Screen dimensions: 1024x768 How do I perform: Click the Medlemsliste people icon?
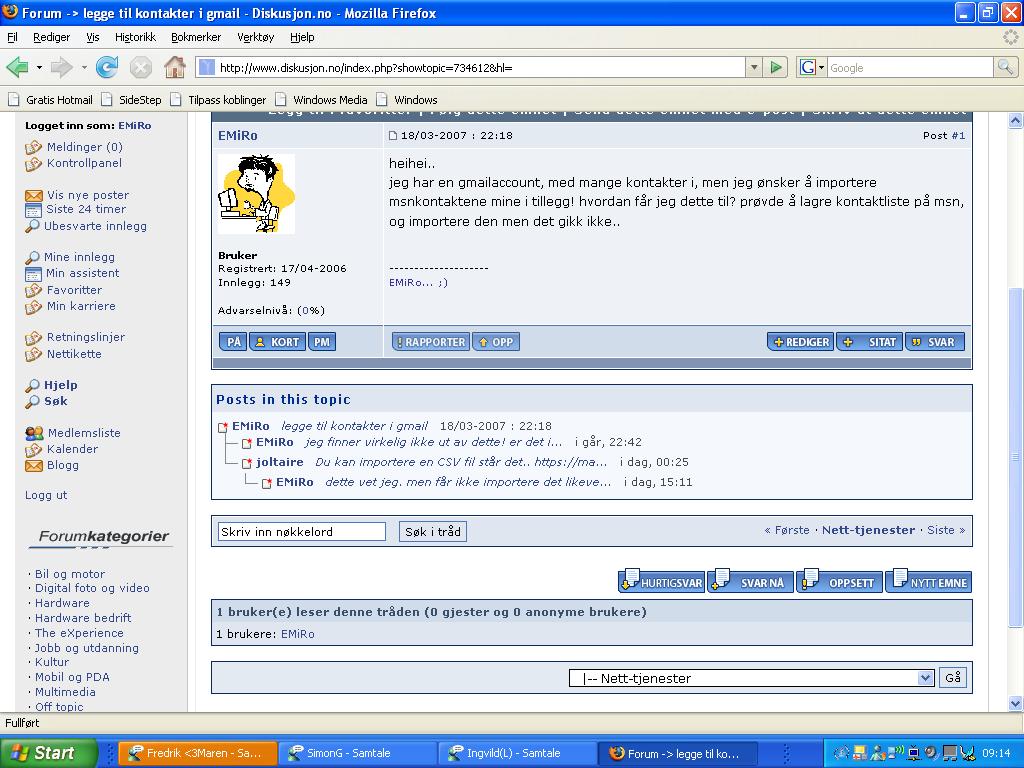(34, 433)
